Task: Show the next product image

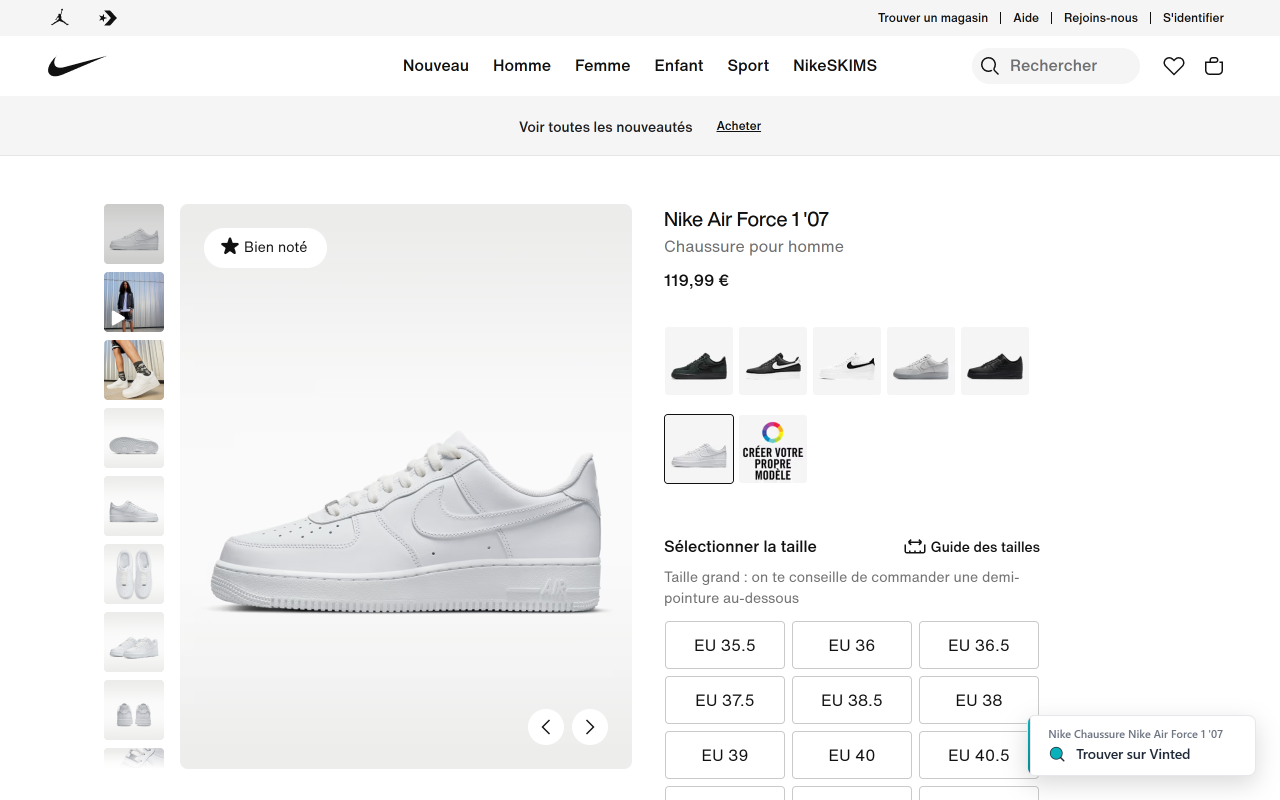Action: pos(590,727)
